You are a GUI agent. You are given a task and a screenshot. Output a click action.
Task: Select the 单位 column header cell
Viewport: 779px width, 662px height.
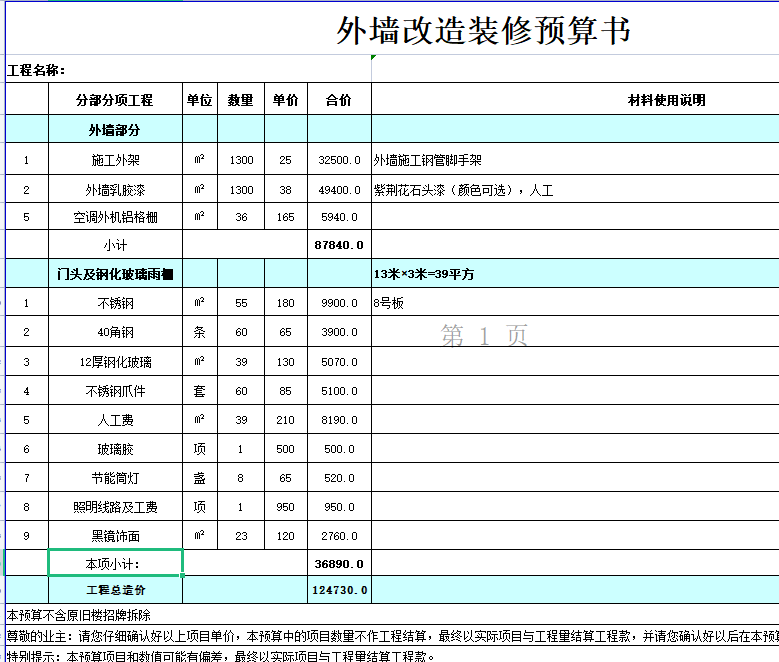pos(200,99)
